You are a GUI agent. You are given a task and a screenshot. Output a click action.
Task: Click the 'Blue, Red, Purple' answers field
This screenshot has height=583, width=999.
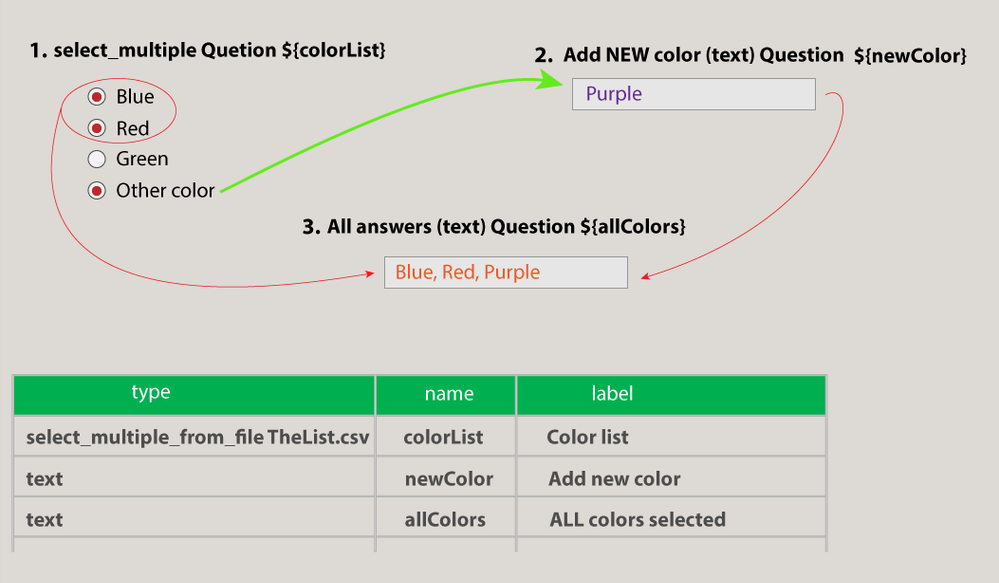505,272
